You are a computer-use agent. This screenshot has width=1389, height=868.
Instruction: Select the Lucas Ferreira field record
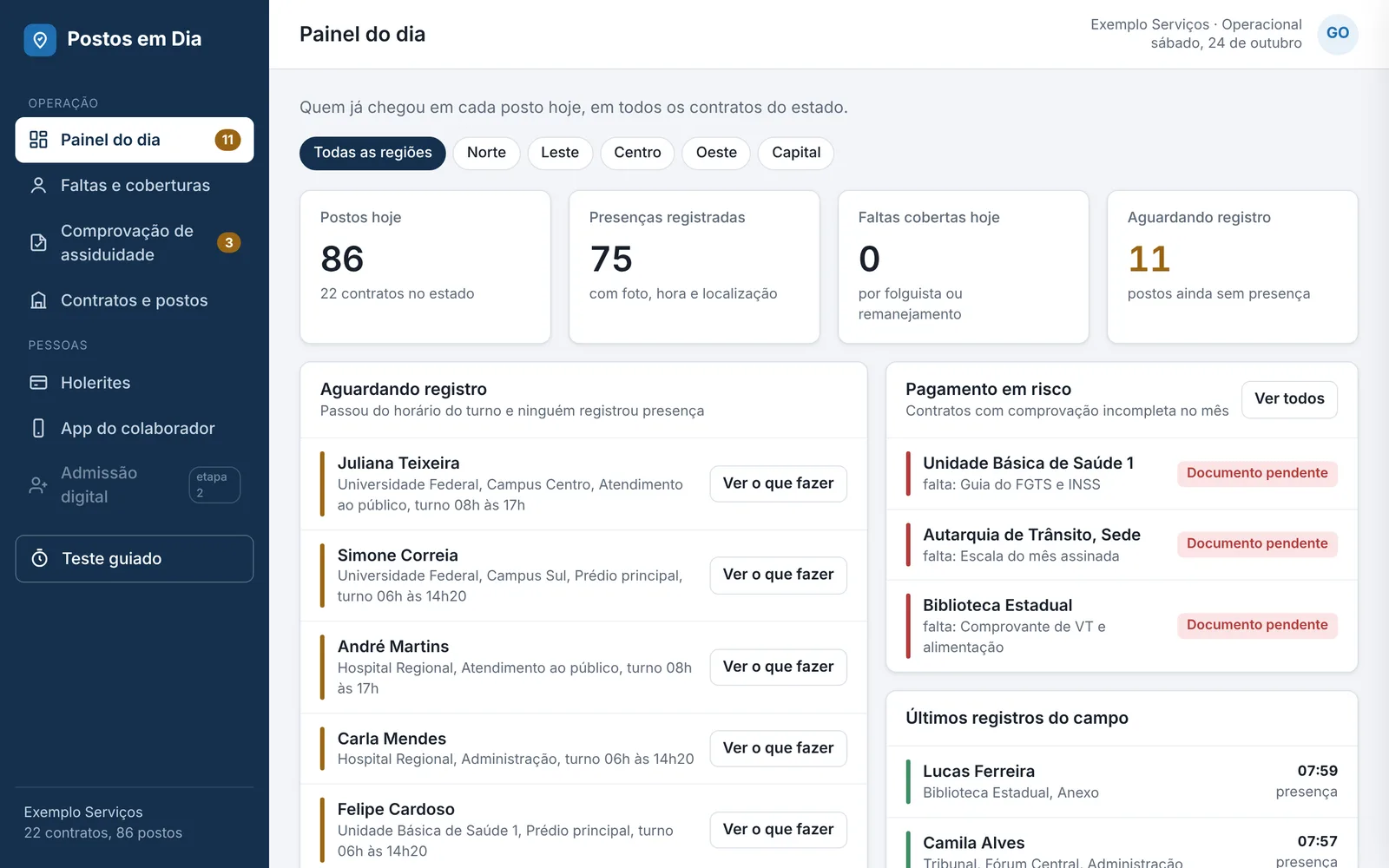point(1122,781)
